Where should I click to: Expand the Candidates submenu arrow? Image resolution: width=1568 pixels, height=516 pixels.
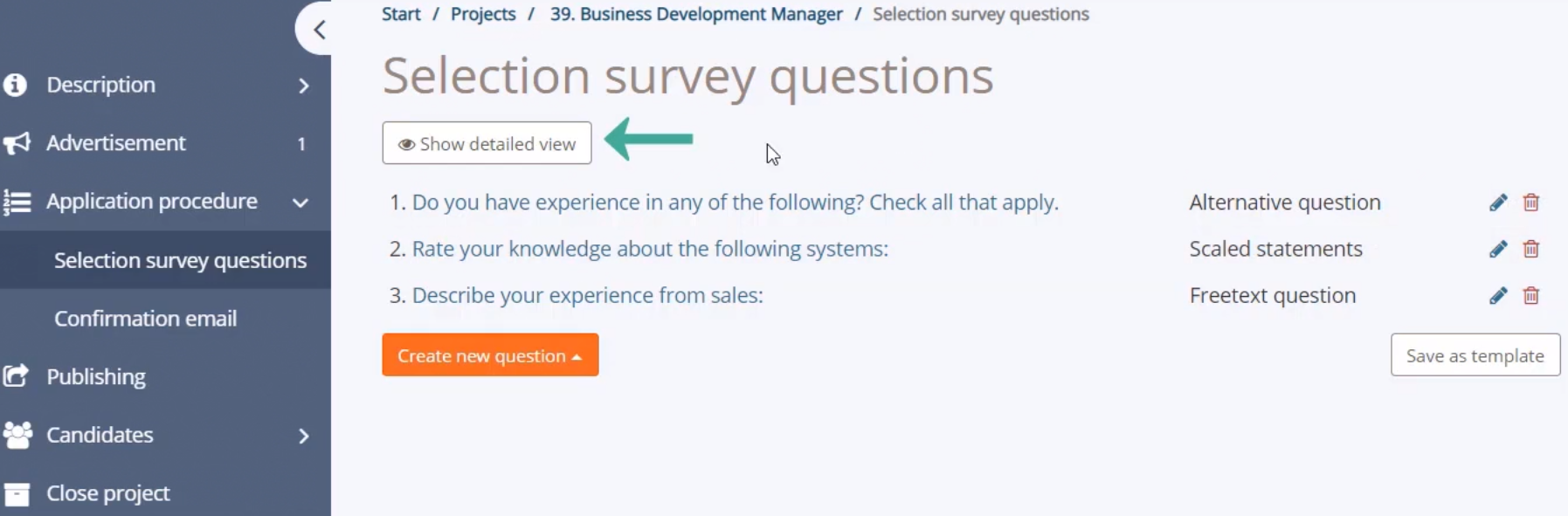pos(303,436)
